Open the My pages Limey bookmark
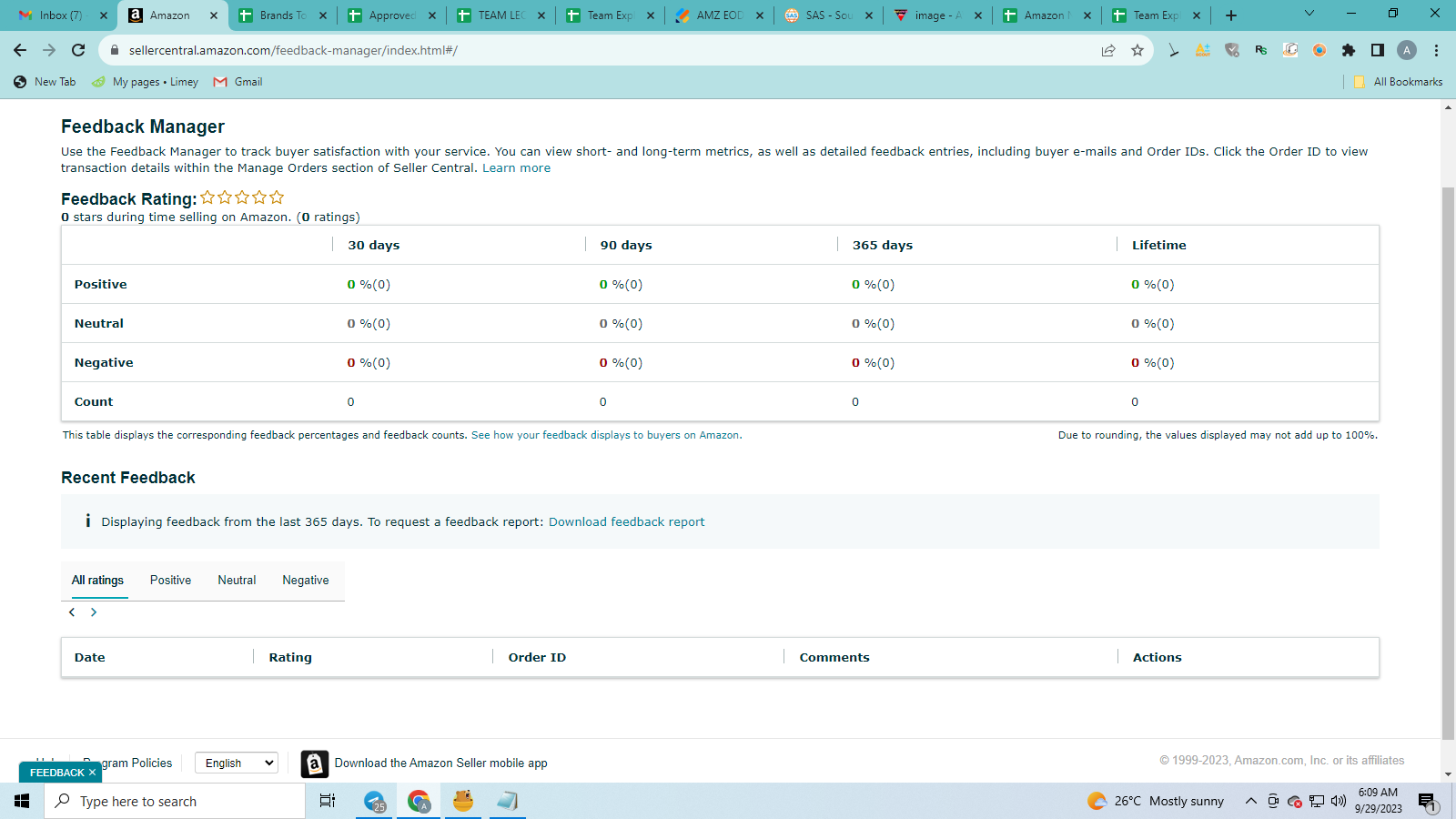 145,82
